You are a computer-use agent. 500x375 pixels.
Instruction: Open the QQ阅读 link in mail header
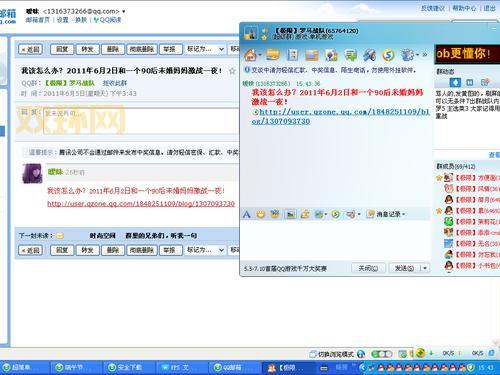[108, 20]
